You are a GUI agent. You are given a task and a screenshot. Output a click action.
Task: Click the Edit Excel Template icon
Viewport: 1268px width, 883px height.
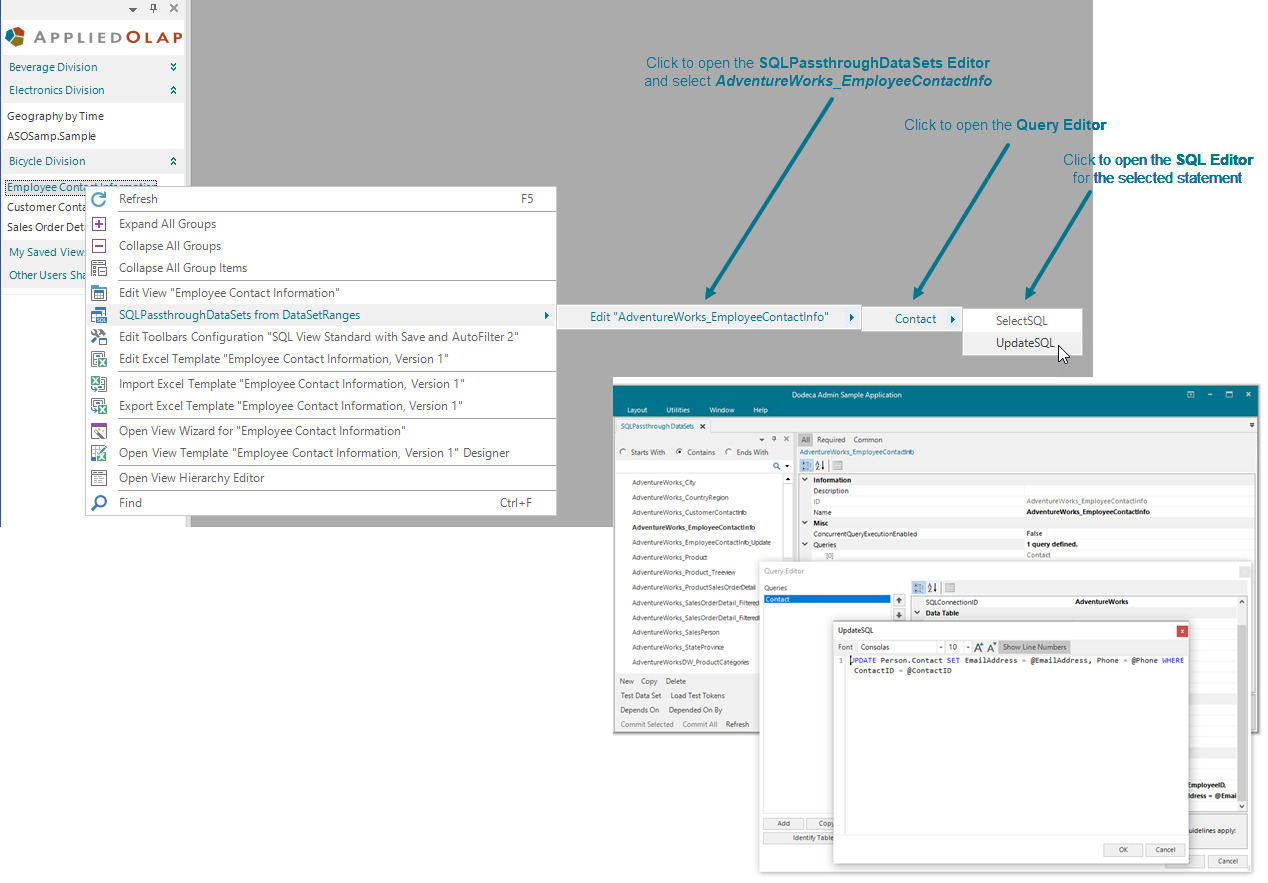coord(99,359)
